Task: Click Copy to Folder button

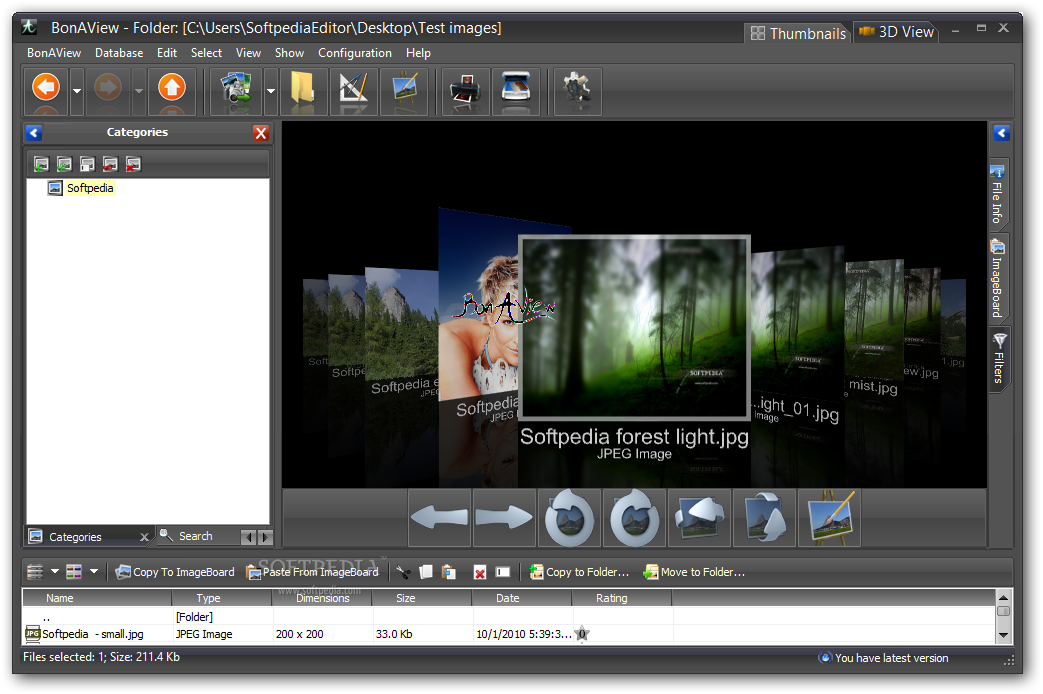Action: (579, 572)
